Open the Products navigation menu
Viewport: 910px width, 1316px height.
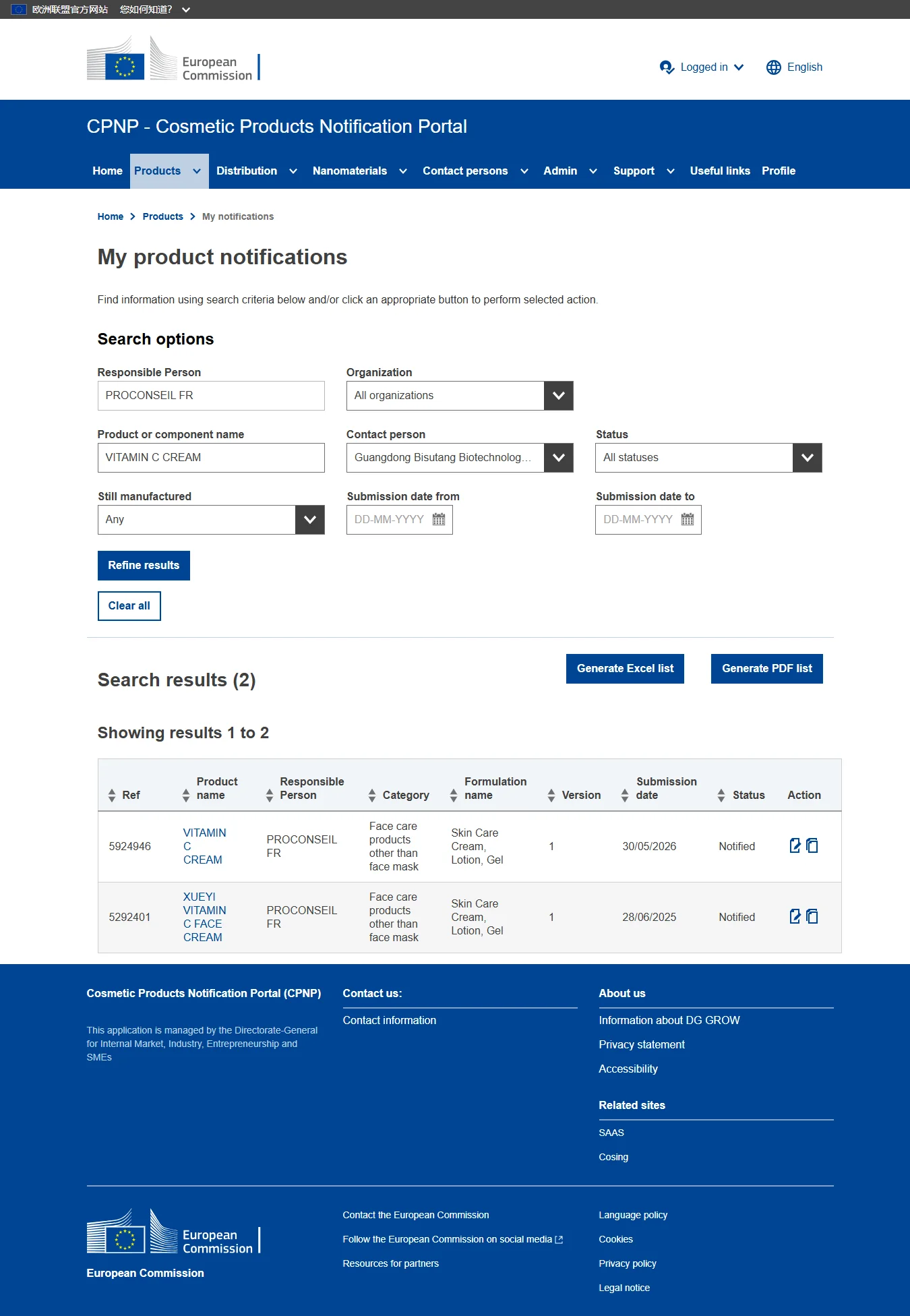coord(169,171)
